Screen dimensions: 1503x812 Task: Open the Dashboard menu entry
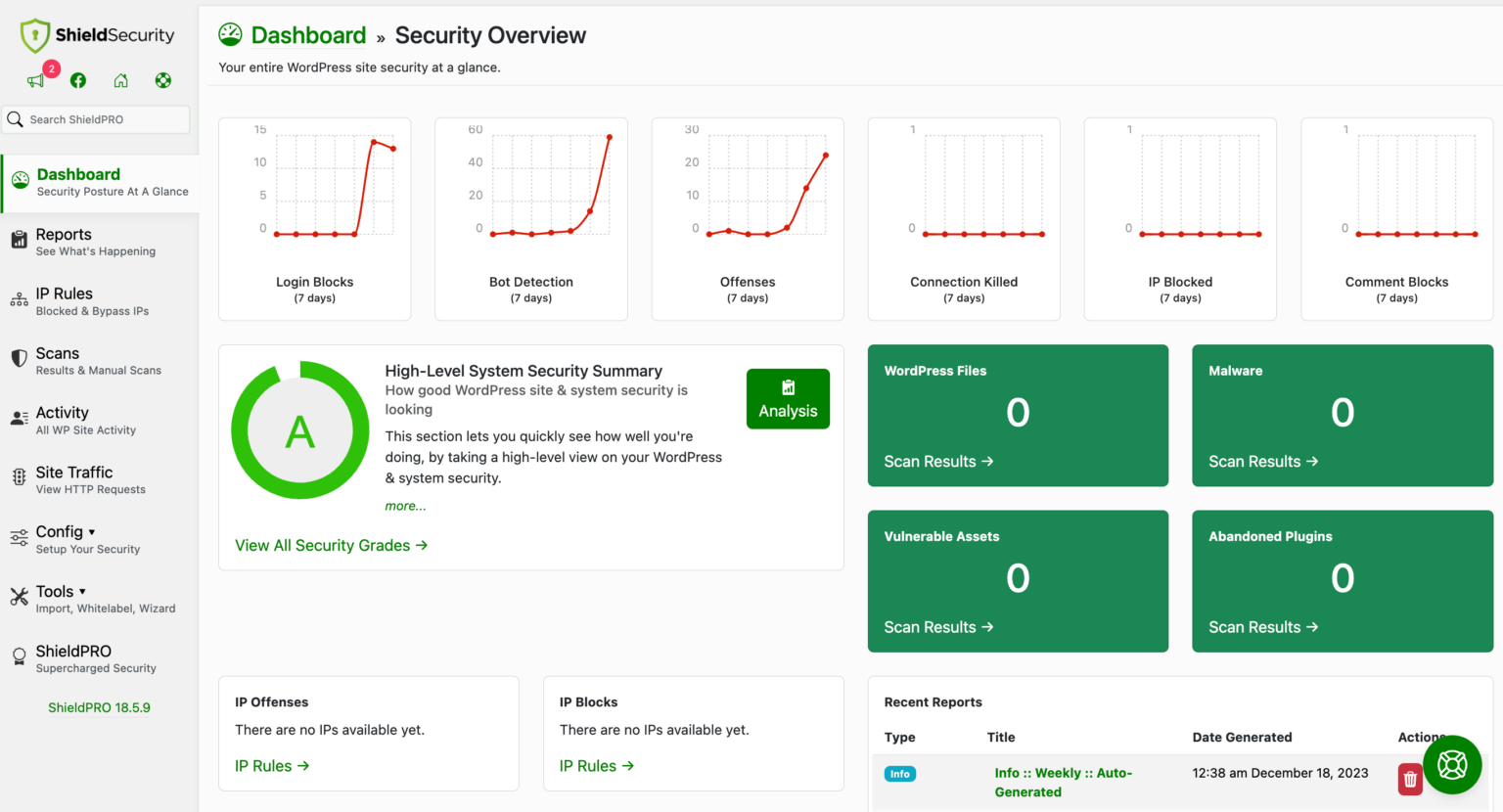point(78,174)
